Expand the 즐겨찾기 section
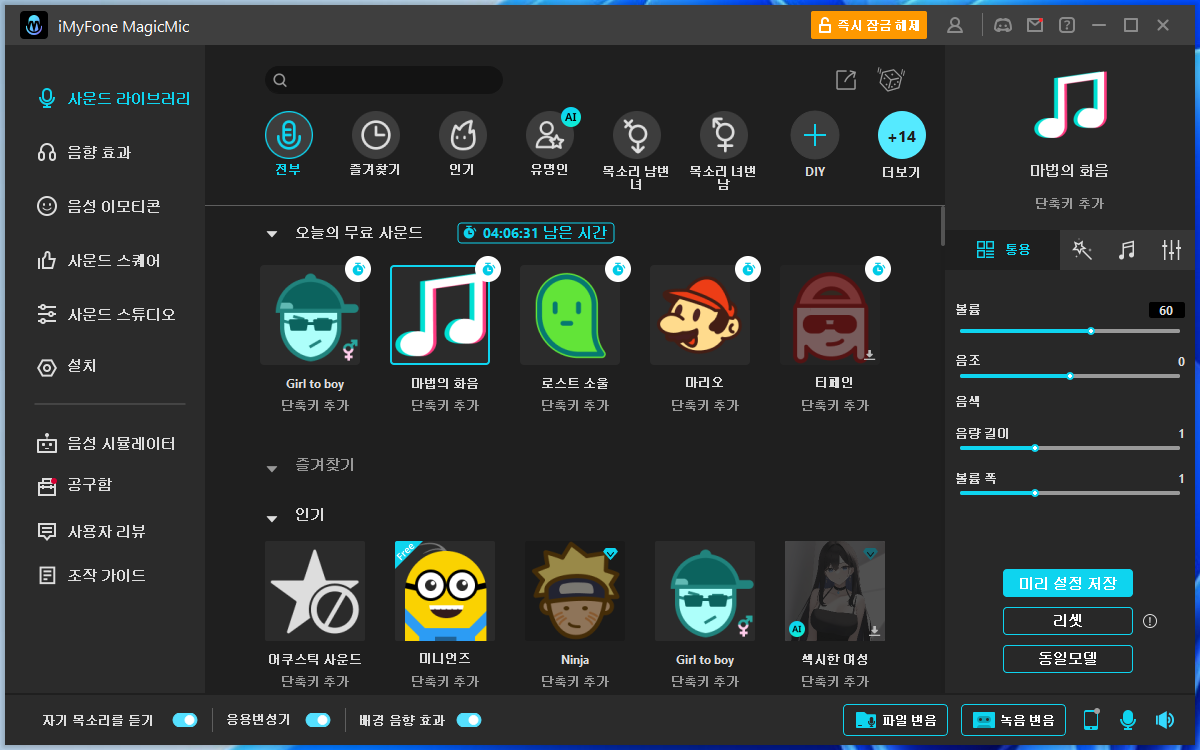1200x750 pixels. 271,466
